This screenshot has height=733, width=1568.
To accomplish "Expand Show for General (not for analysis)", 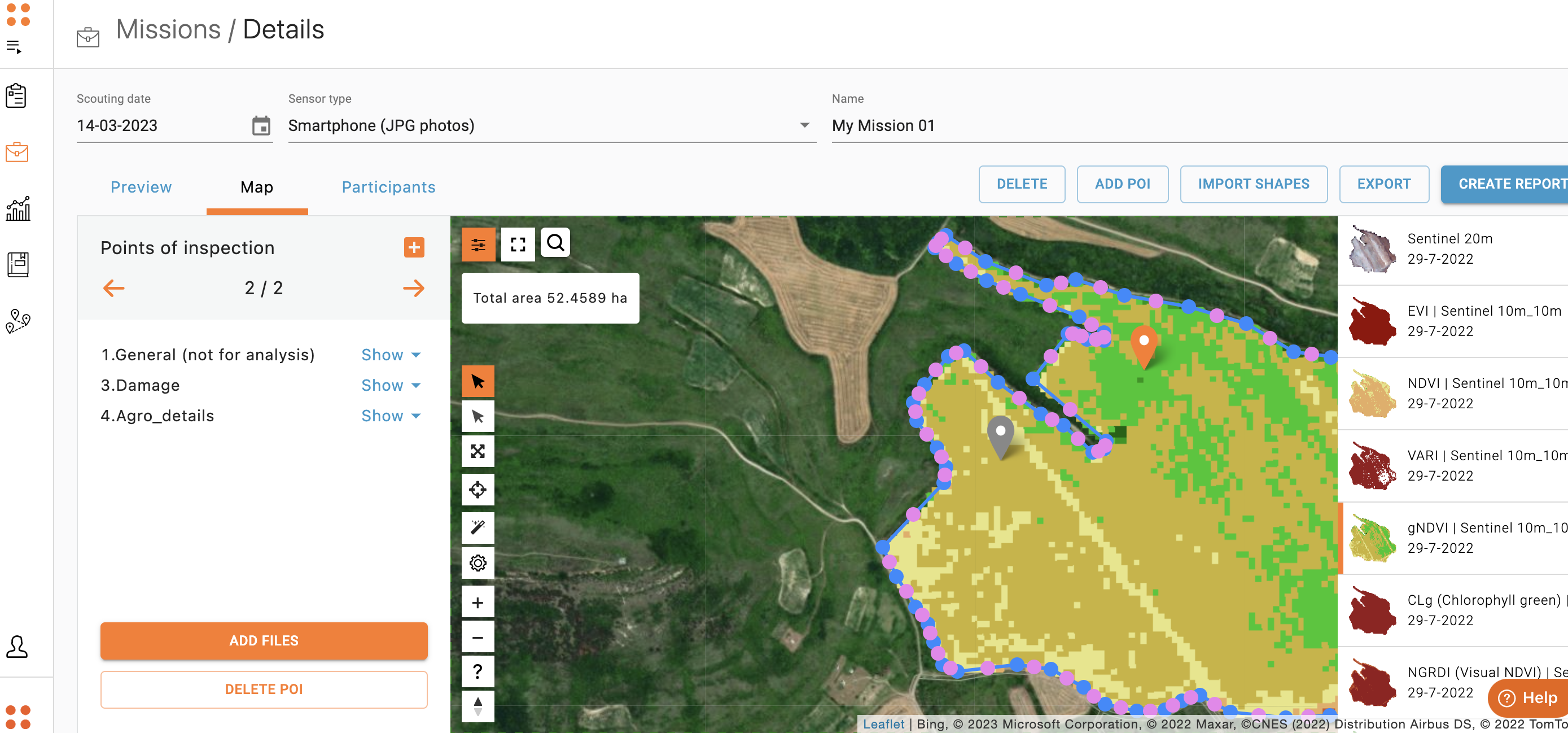I will tap(391, 355).
